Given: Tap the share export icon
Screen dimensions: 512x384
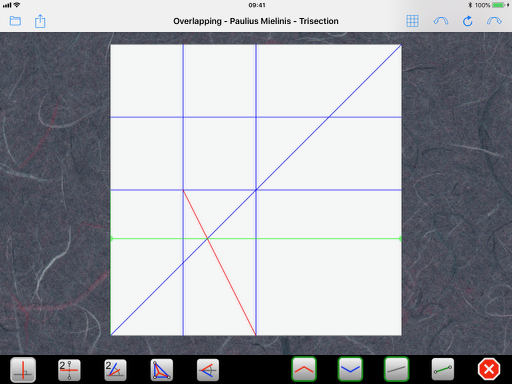Looking at the screenshot, I should click(40, 21).
